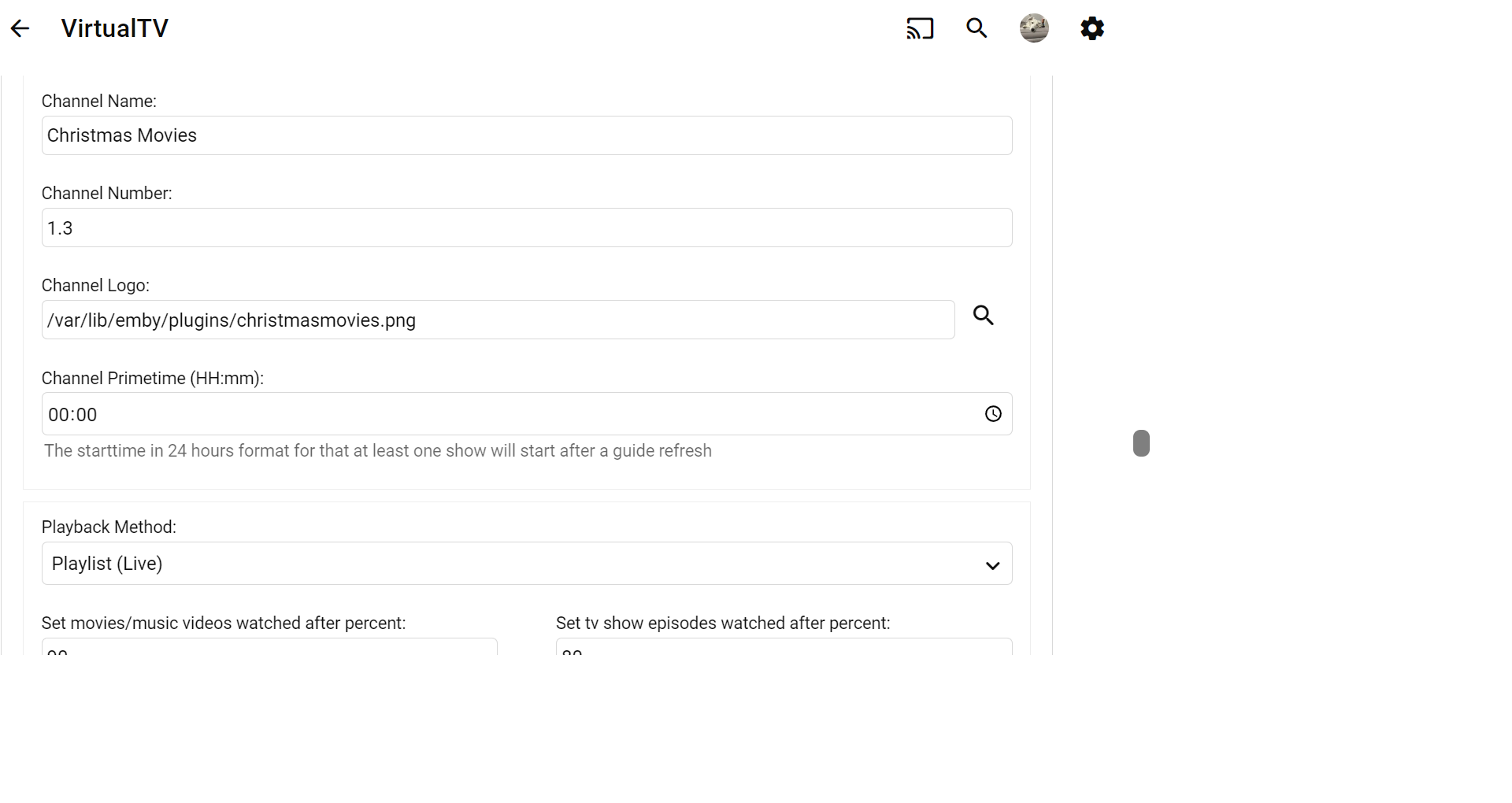
Task: Click into the Christmas Movies name field
Action: coord(526,135)
